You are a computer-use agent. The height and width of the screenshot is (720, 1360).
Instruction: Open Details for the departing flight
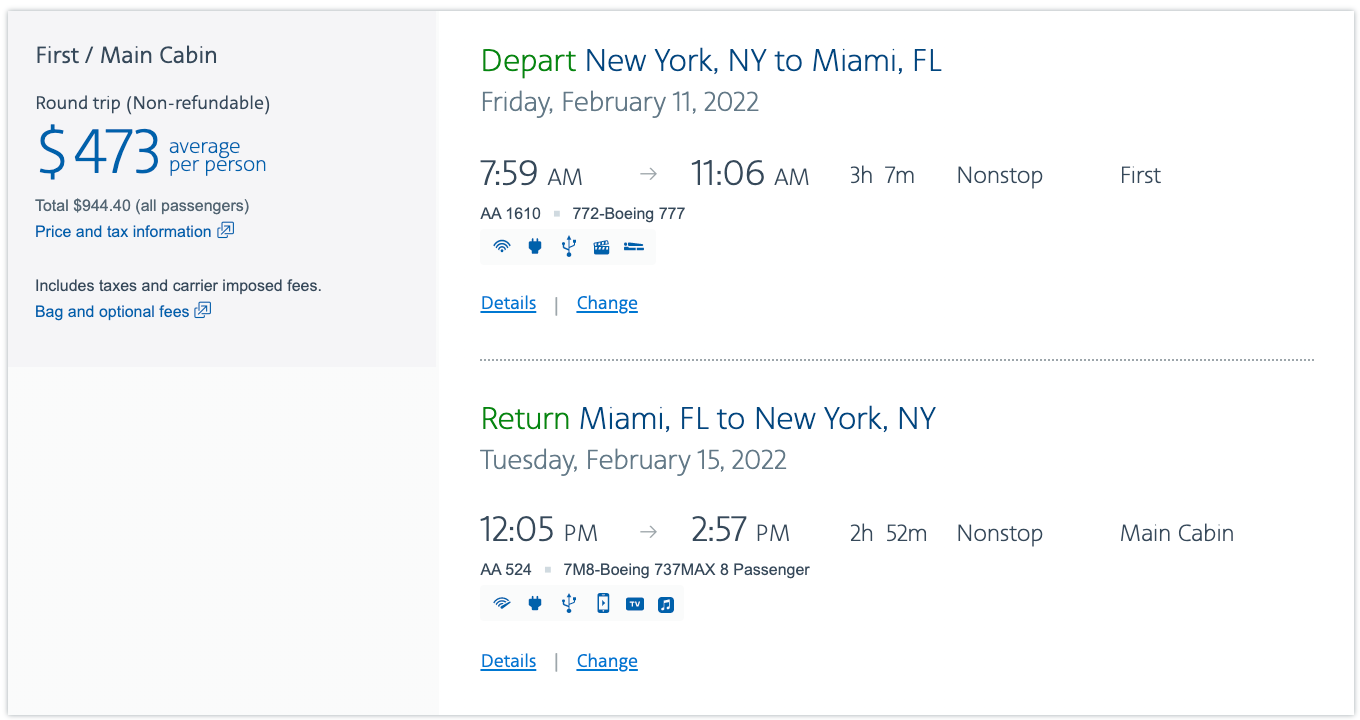click(508, 302)
